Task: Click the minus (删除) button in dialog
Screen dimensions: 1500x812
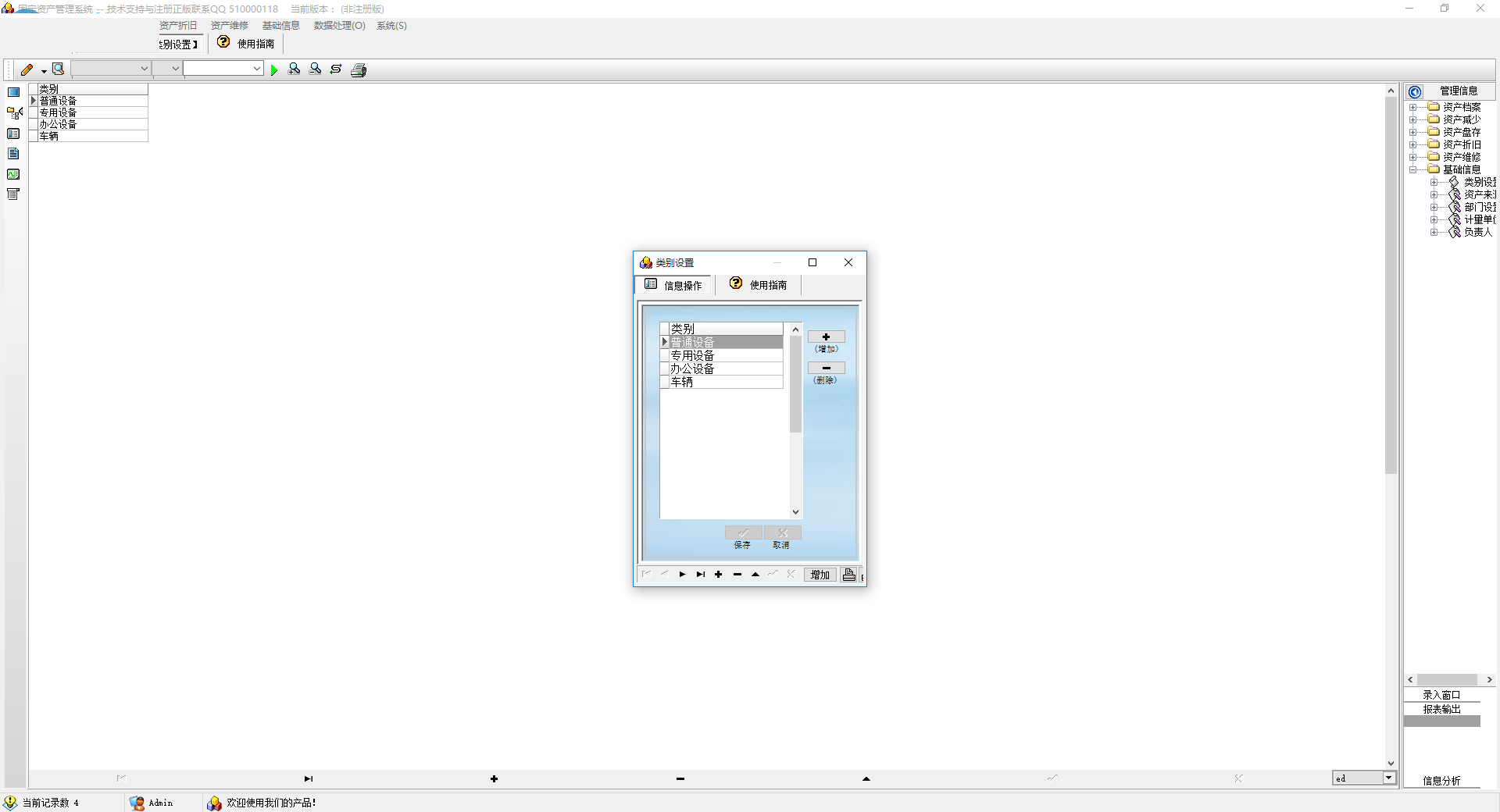Action: click(x=826, y=368)
